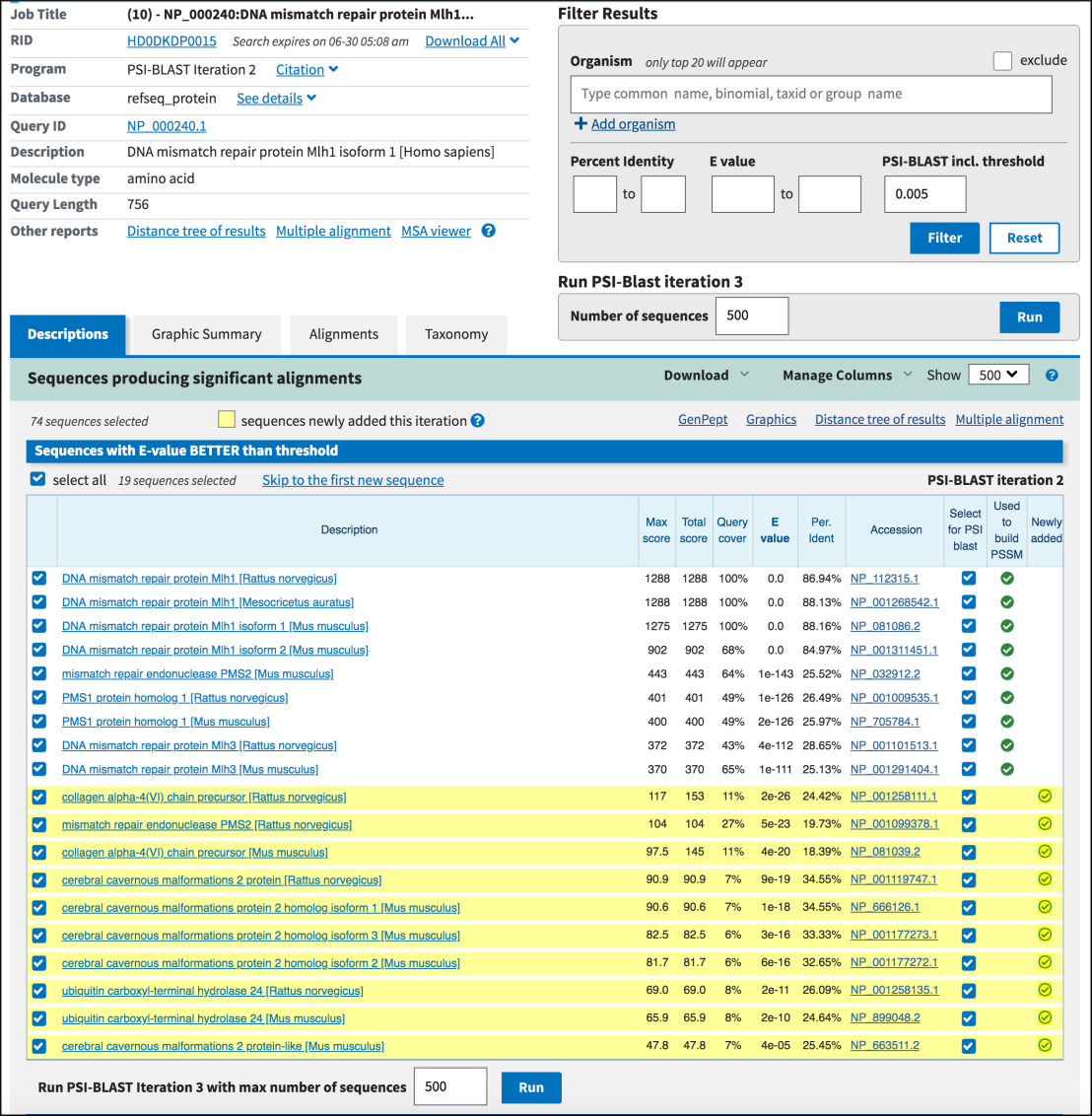Open the Show 500 results dropdown
The height and width of the screenshot is (1116, 1092).
click(x=998, y=376)
